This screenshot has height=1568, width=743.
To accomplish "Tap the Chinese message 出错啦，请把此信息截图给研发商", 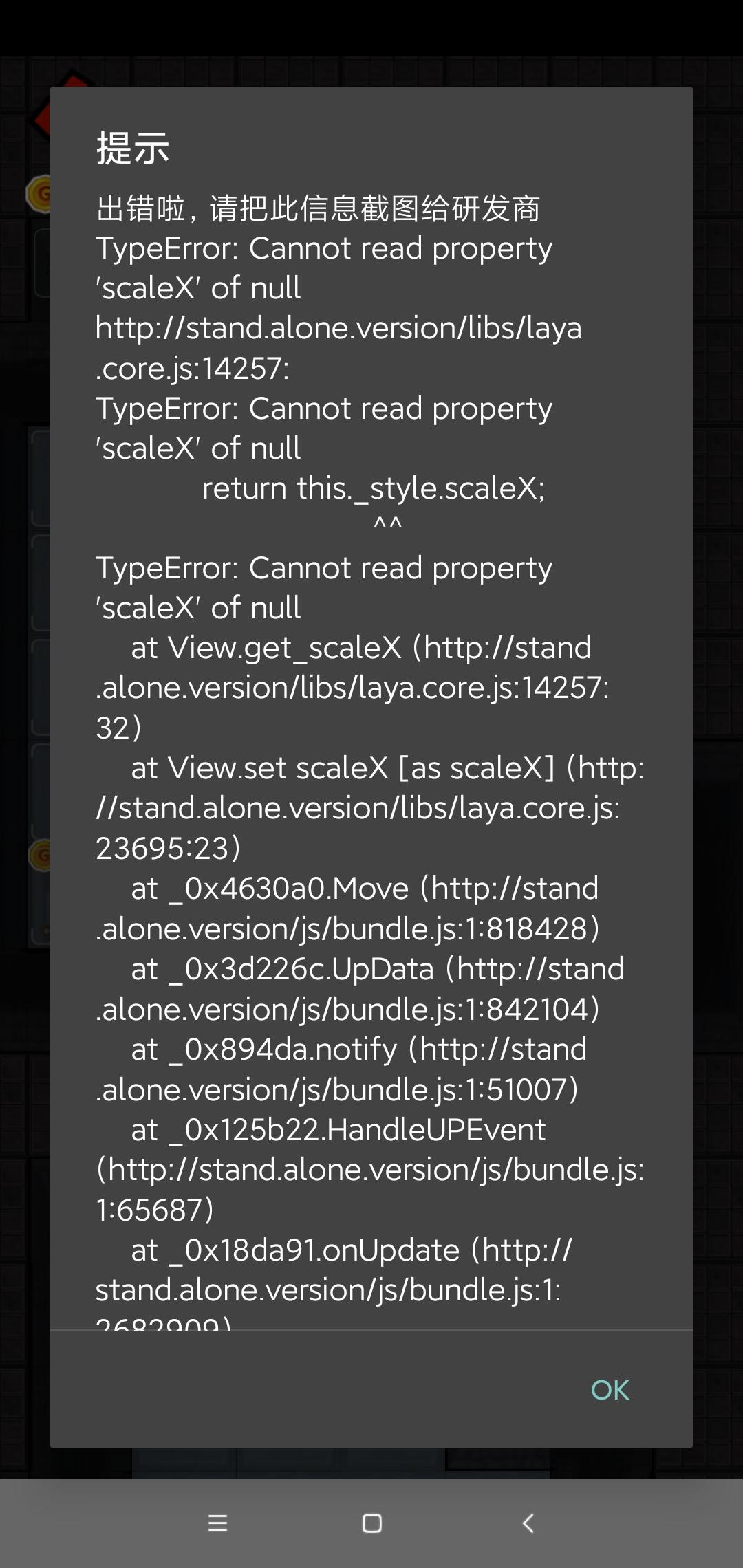I will click(x=318, y=208).
